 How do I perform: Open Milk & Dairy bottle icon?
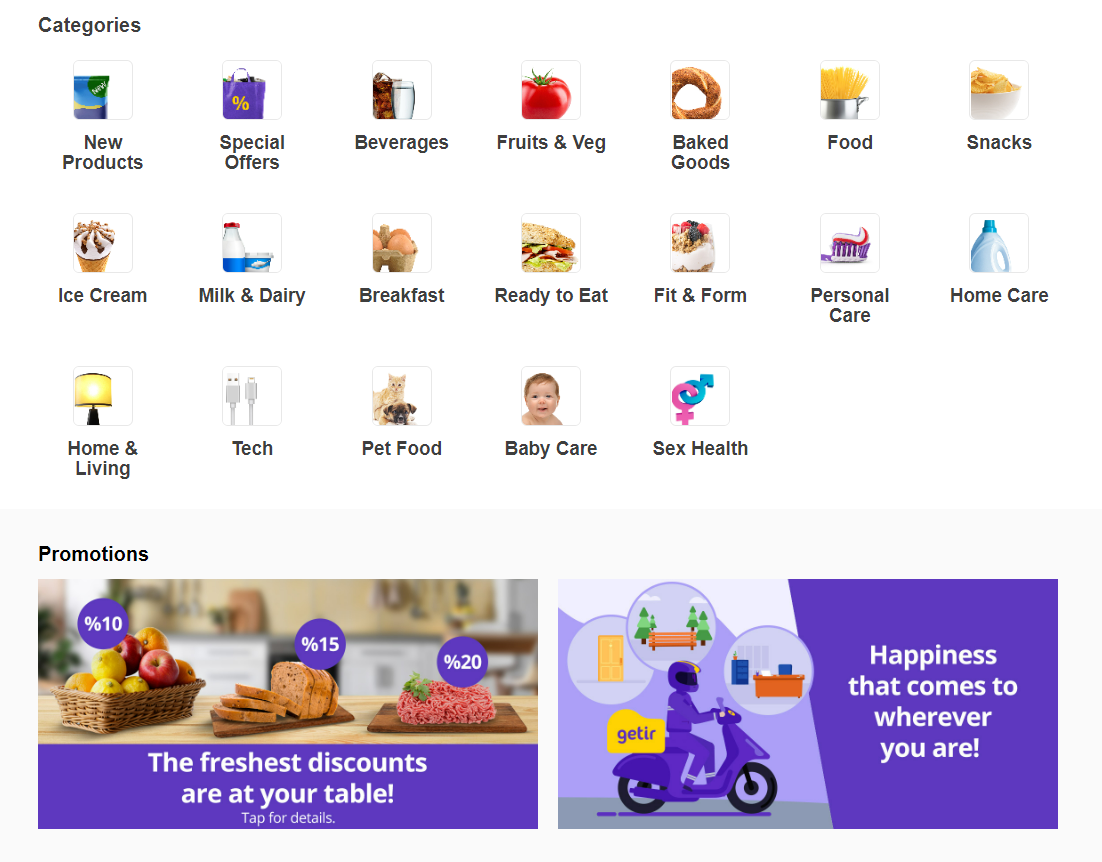252,243
